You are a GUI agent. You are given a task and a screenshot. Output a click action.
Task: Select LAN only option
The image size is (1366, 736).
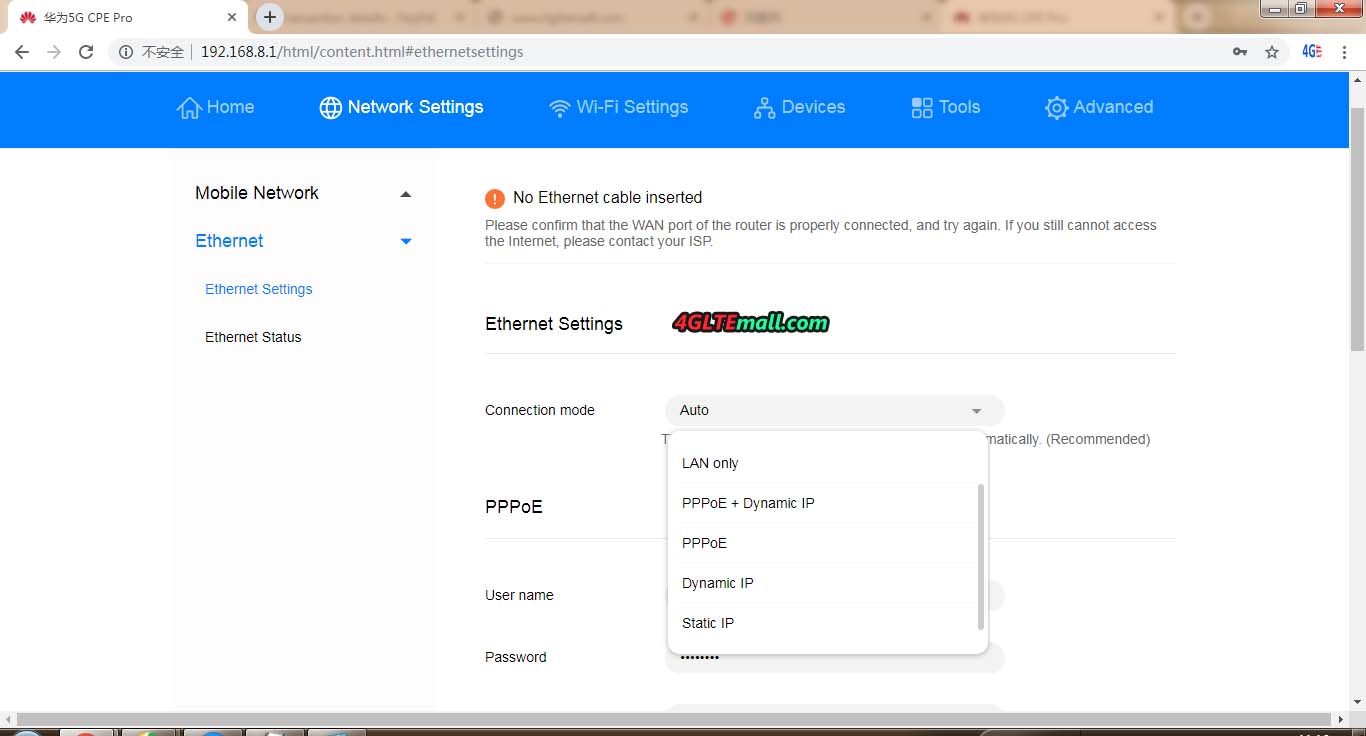[710, 463]
